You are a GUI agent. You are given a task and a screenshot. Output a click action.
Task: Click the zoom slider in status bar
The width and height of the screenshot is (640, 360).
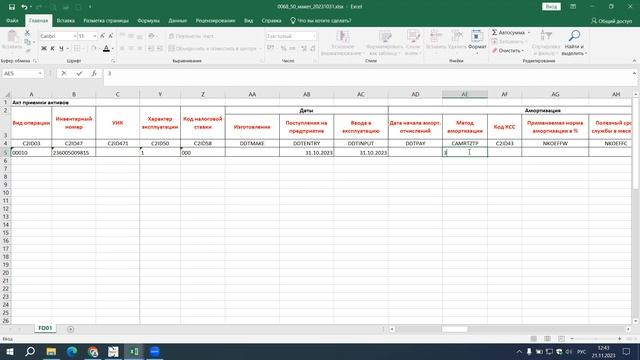596,339
